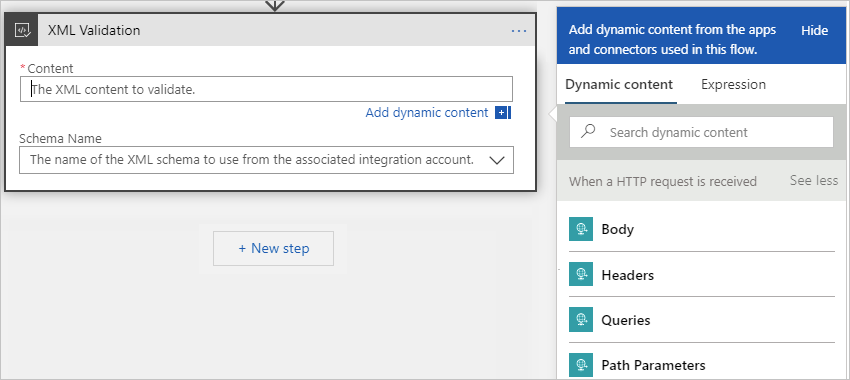Open the XML Validation ellipsis menu
The image size is (850, 380).
coord(519,31)
